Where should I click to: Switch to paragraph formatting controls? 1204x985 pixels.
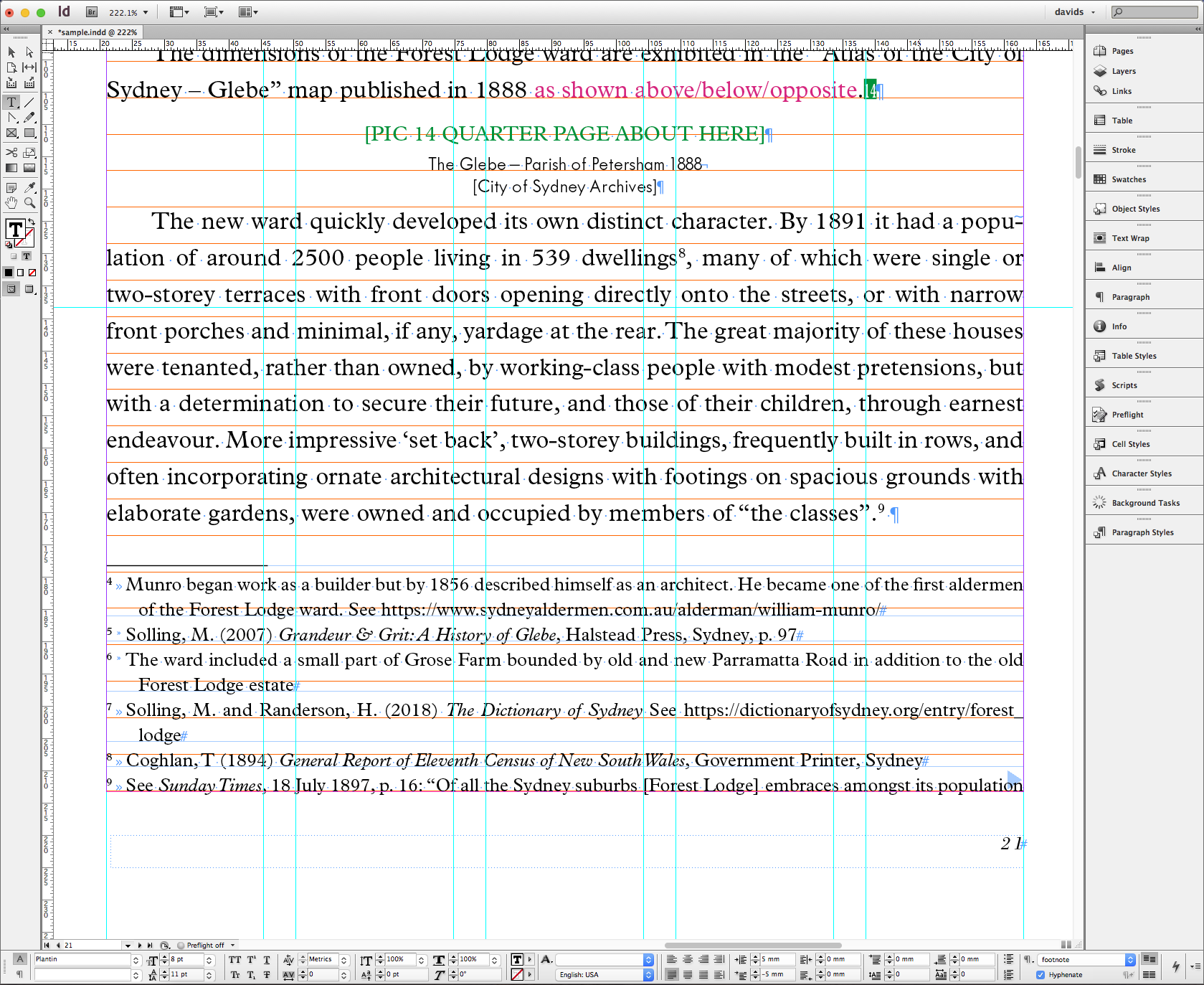point(19,974)
